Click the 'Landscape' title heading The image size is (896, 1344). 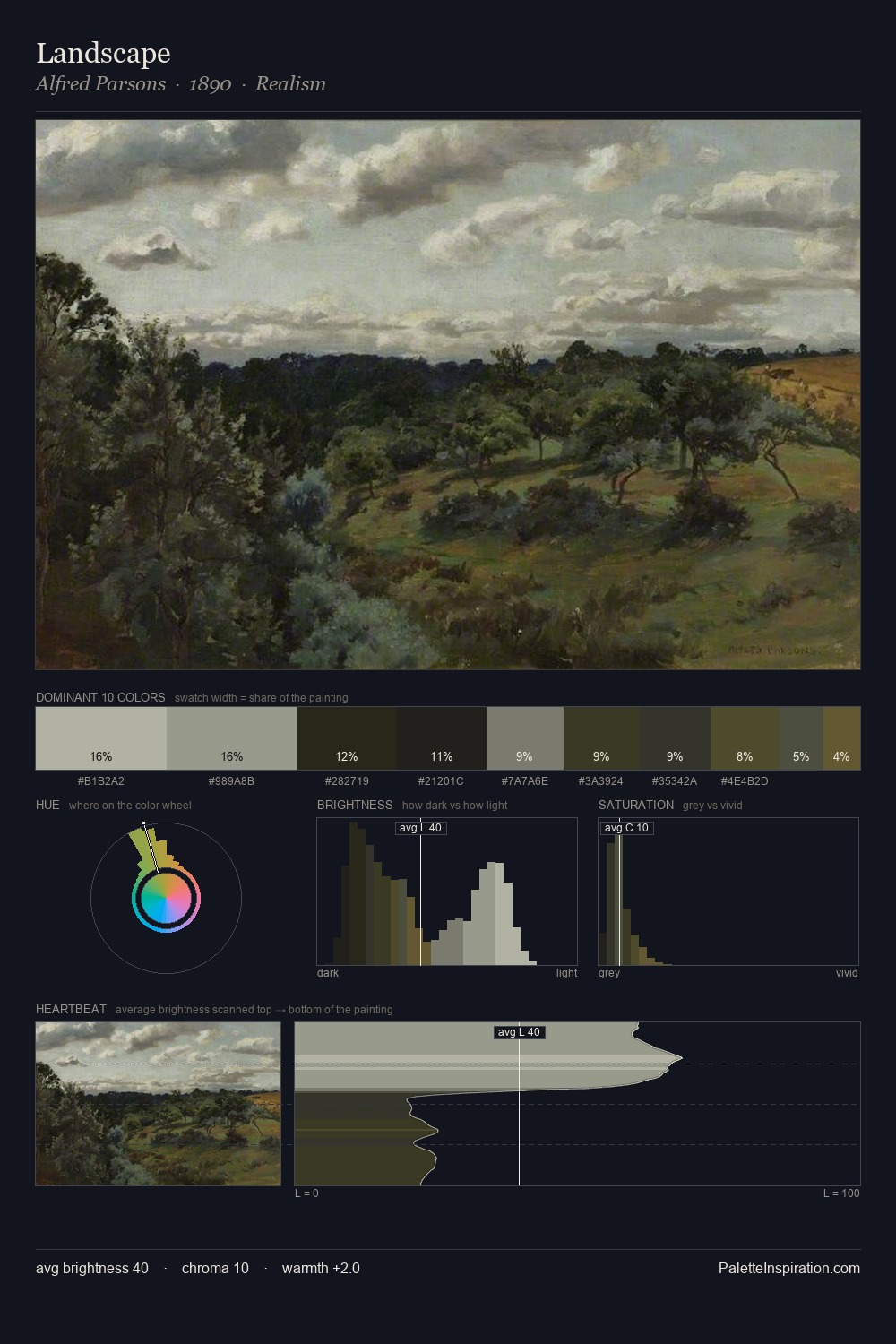103,53
